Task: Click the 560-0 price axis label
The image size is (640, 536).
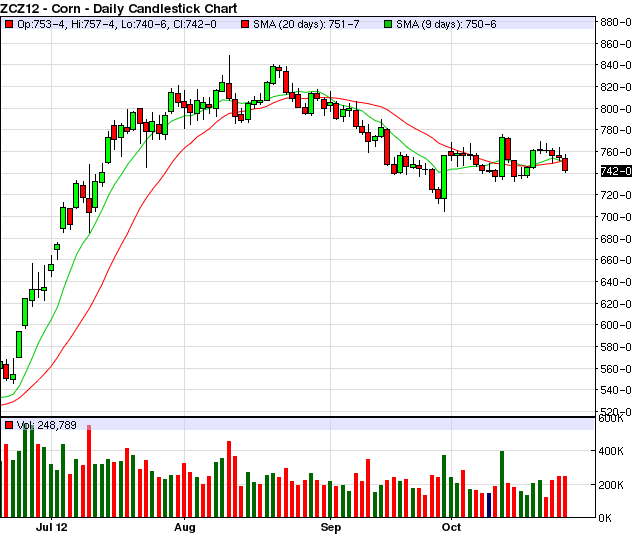Action: click(616, 369)
